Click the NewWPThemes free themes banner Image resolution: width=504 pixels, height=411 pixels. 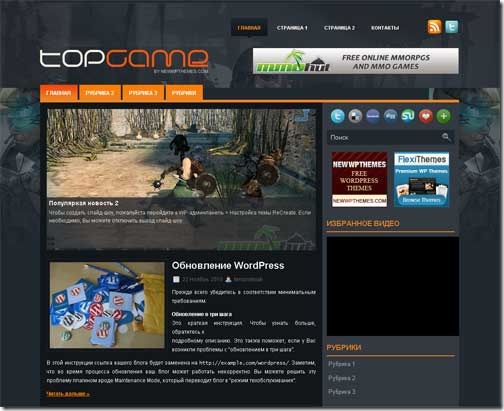[x=359, y=179]
